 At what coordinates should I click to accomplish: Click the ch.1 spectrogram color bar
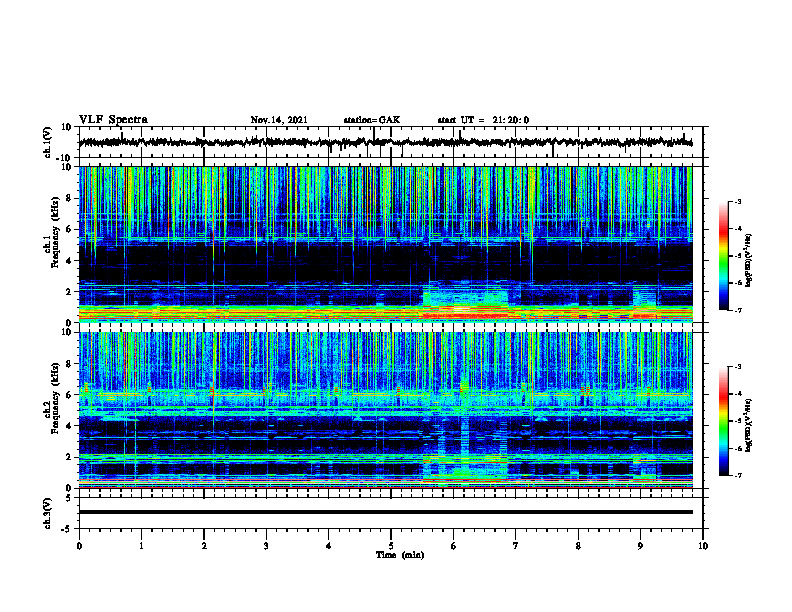tap(724, 256)
